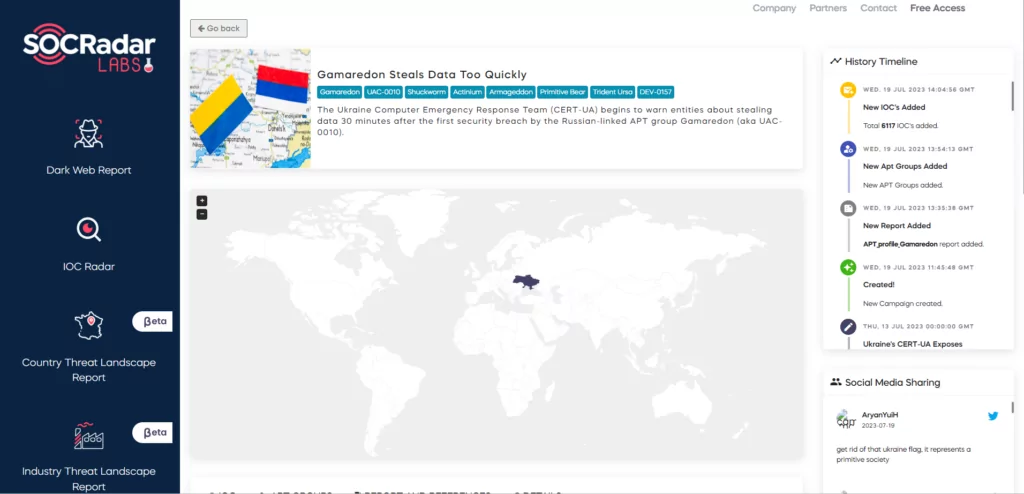Click the APT_profile_Gamaredon report text
The image size is (1024, 494).
[900, 244]
